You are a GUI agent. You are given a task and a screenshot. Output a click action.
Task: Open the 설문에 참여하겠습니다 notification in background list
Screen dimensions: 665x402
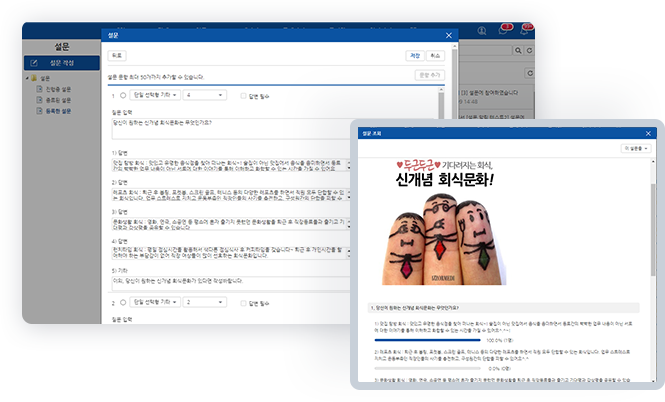(x=490, y=92)
